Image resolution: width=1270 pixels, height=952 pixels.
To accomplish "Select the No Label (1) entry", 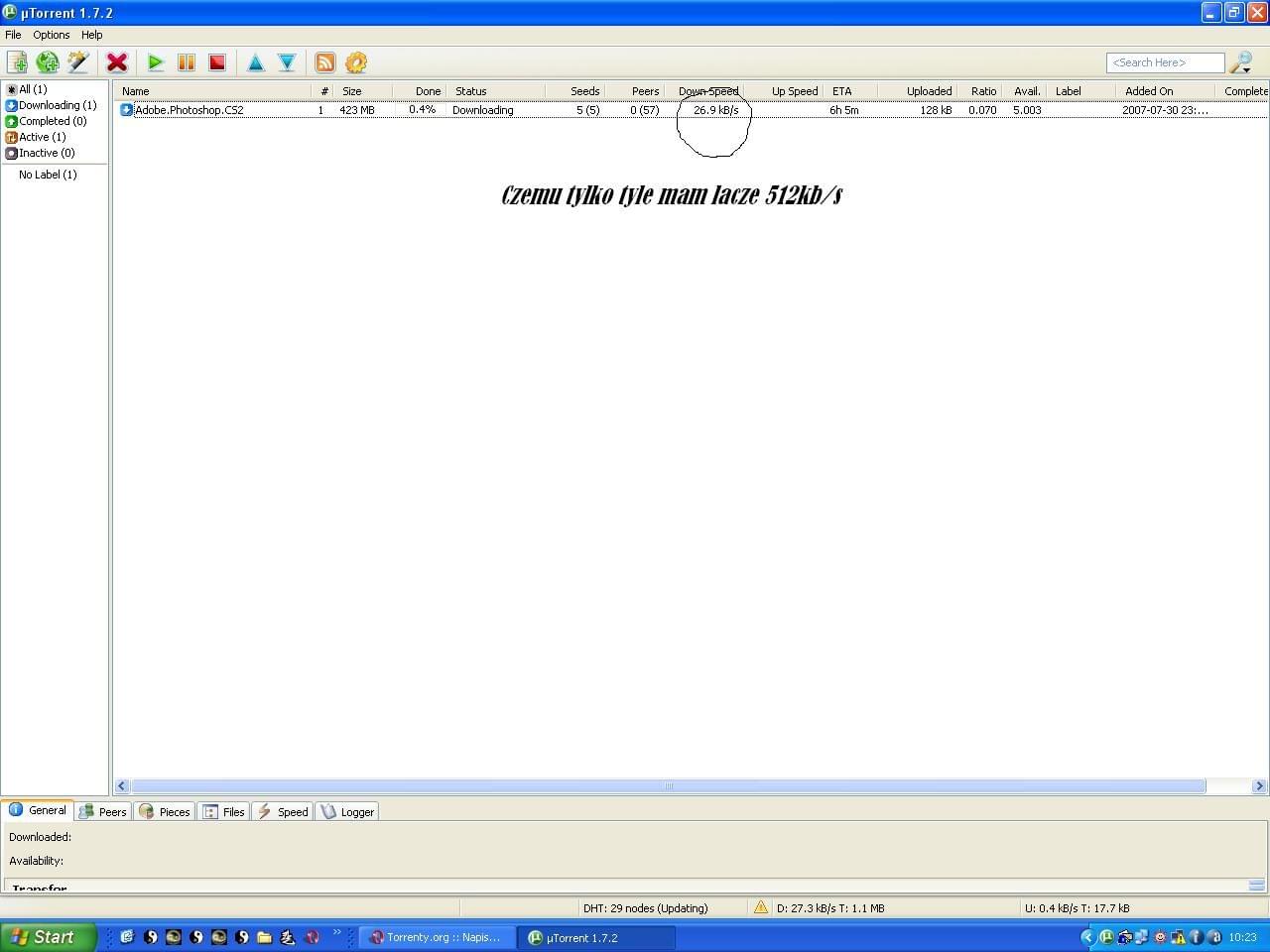I will click(48, 175).
